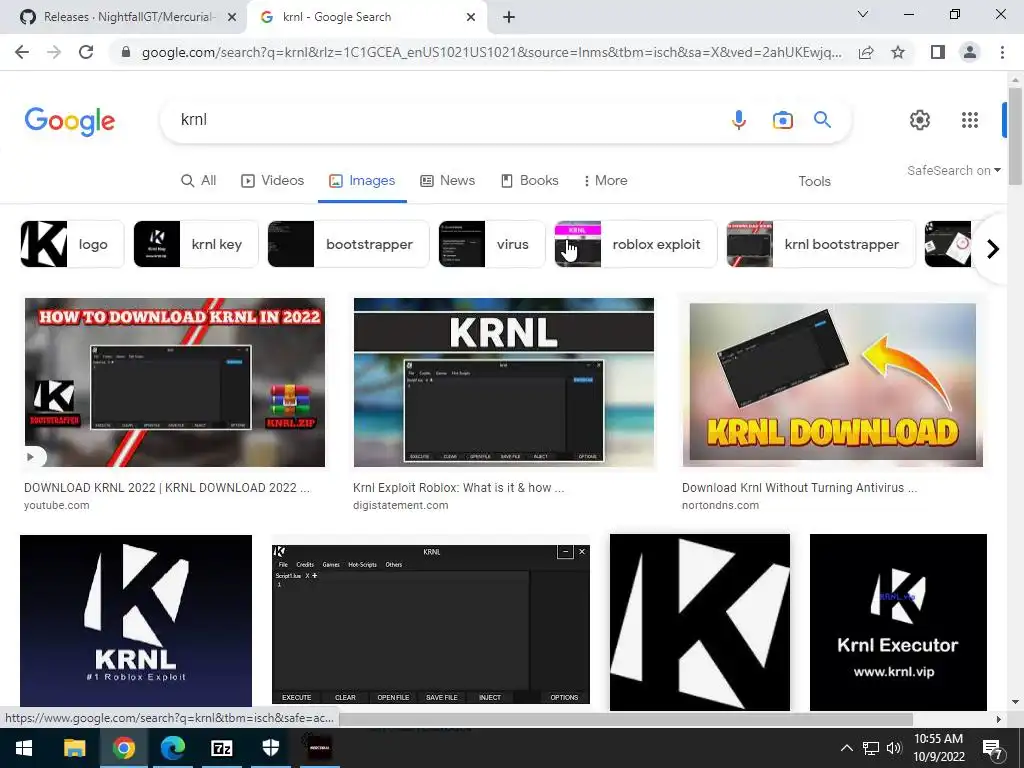Open Windows Start menu
Viewport: 1024px width, 768px height.
(x=24, y=748)
